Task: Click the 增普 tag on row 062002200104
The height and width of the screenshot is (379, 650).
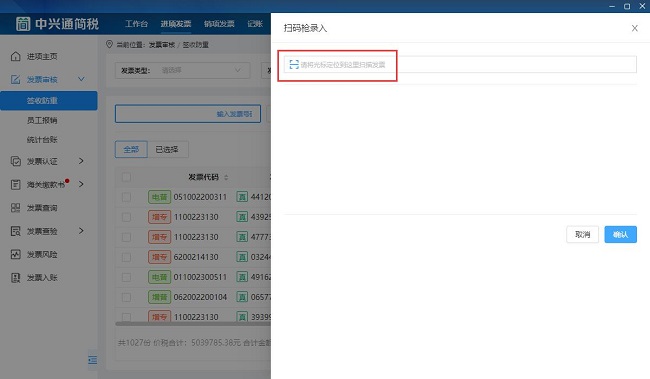Action: [159, 297]
